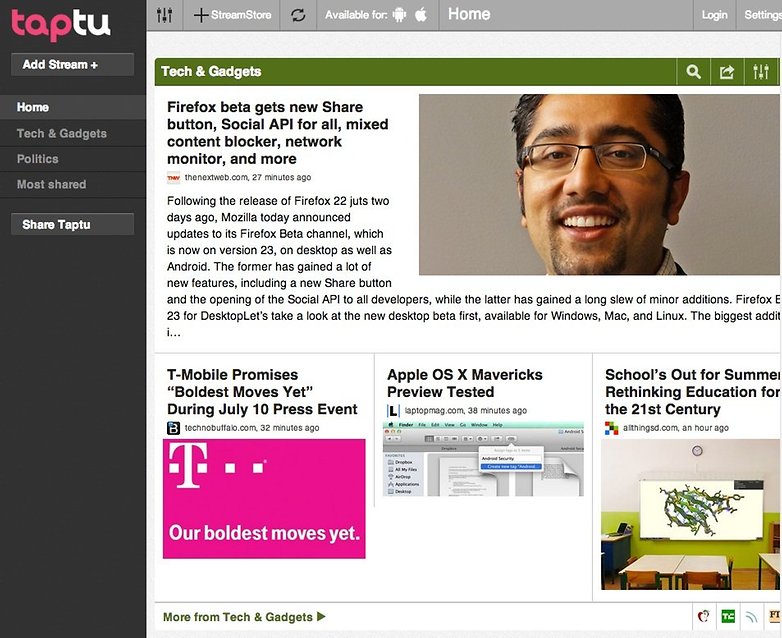Click 'technobuffalo.com, 32 minutes ago' text
This screenshot has height=638, width=782.
point(252,428)
